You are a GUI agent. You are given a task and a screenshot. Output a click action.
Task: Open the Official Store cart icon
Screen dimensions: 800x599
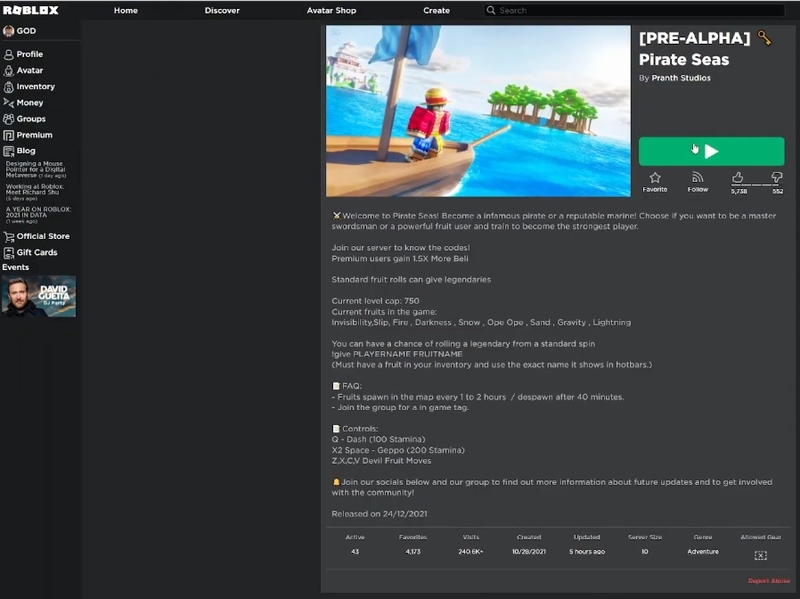tap(8, 236)
